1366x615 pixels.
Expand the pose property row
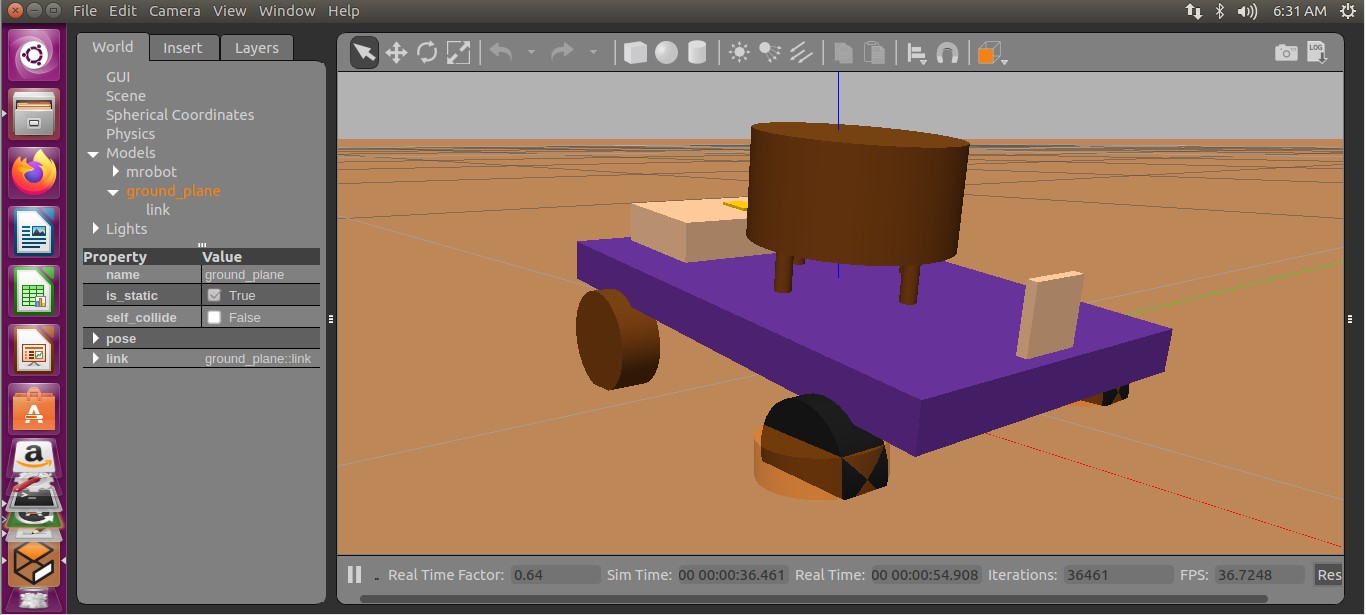pos(96,339)
